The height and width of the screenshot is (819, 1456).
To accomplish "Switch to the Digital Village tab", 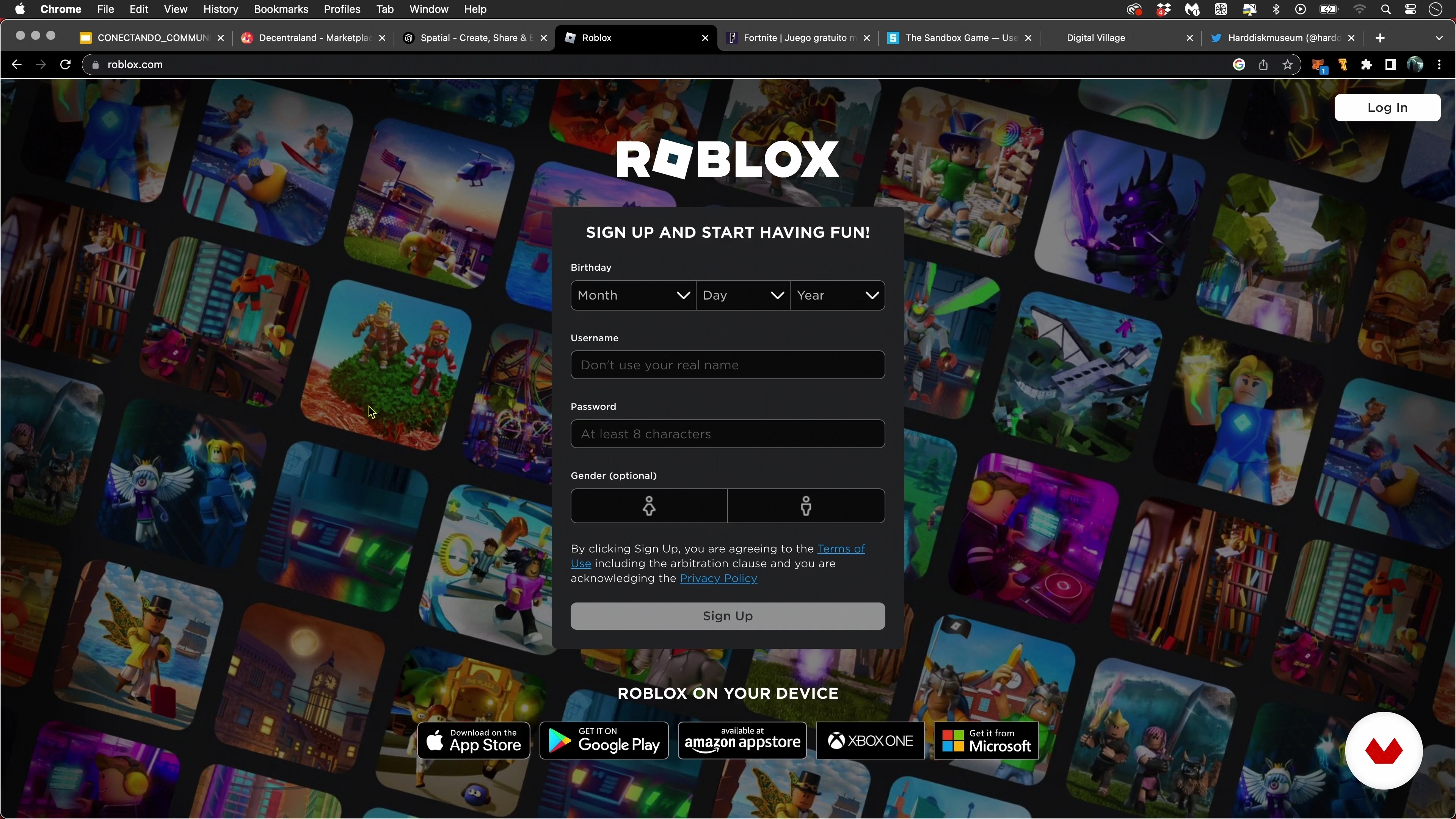I will (x=1122, y=38).
